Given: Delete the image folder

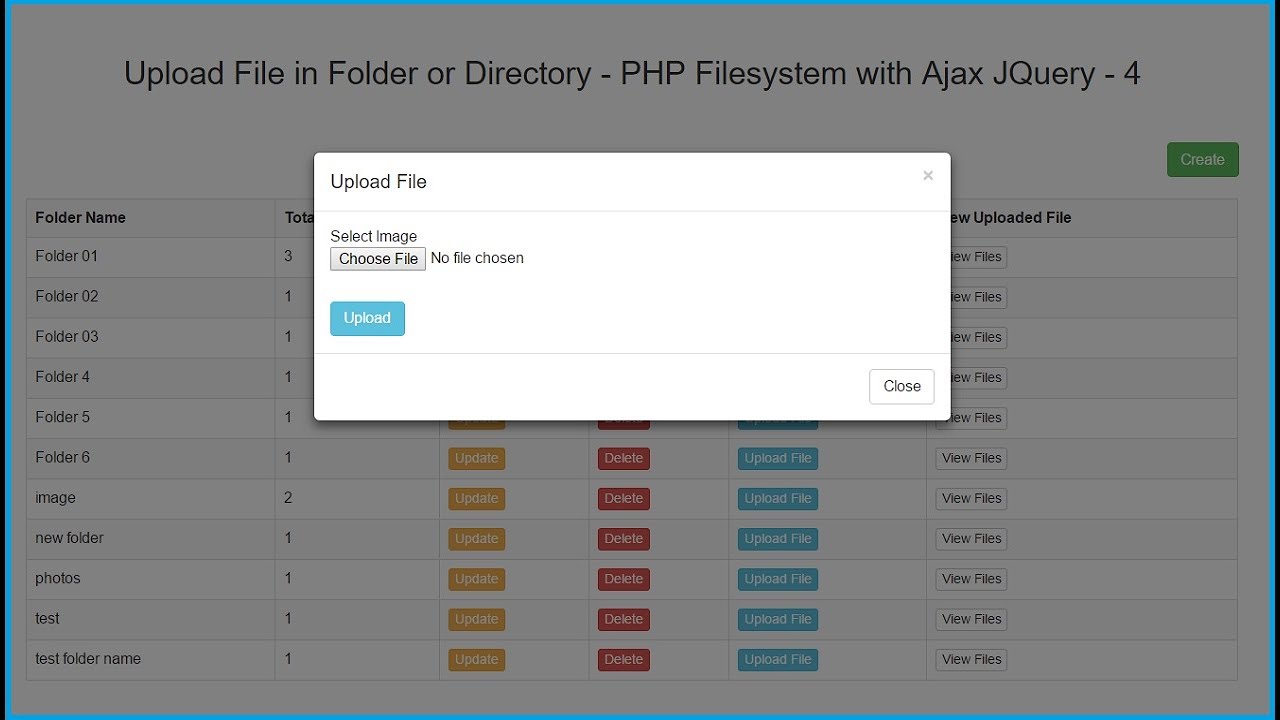Looking at the screenshot, I should 624,499.
